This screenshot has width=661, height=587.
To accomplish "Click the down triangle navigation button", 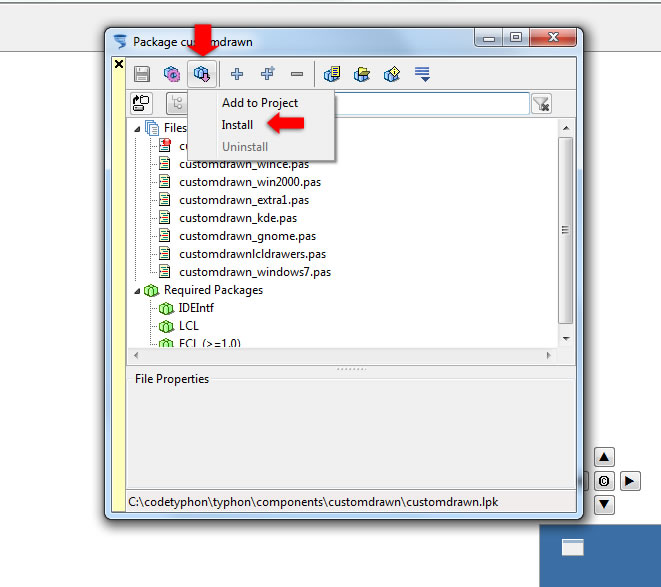I will click(x=604, y=505).
